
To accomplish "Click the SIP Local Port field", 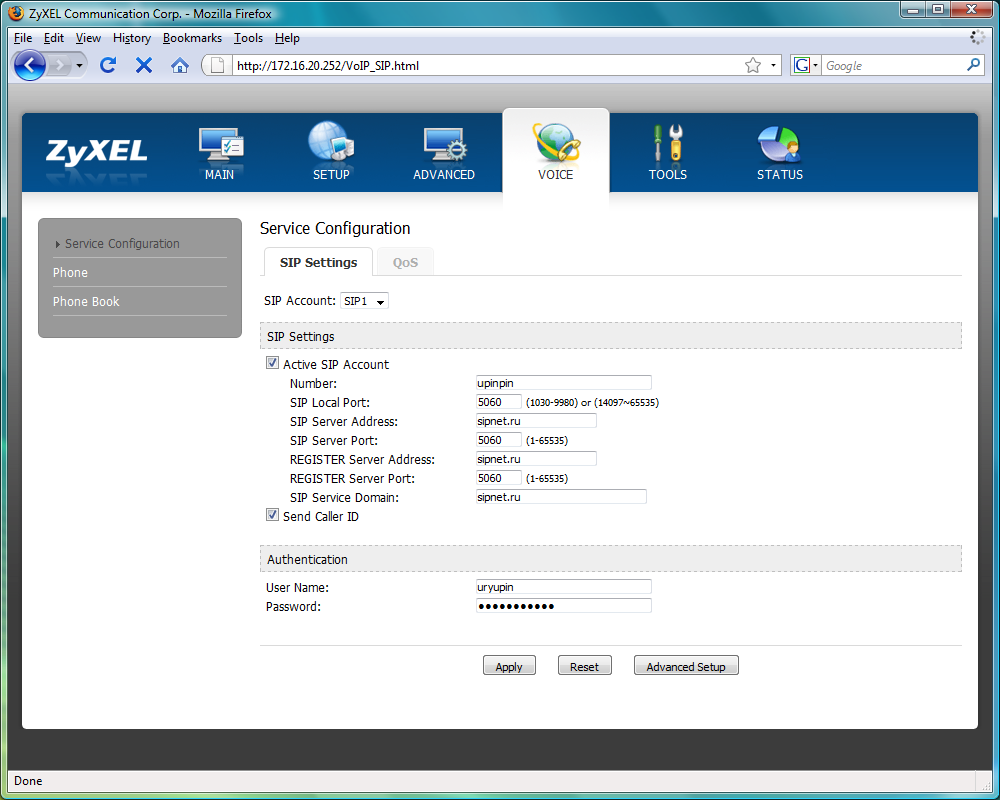I will (499, 402).
